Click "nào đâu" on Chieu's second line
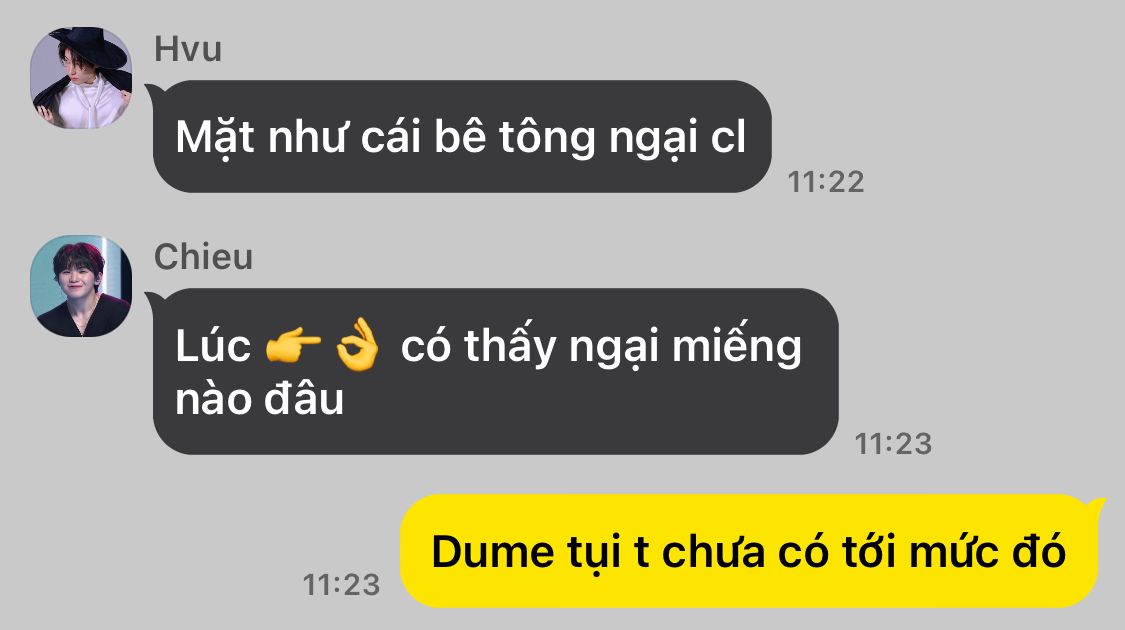 [260, 399]
